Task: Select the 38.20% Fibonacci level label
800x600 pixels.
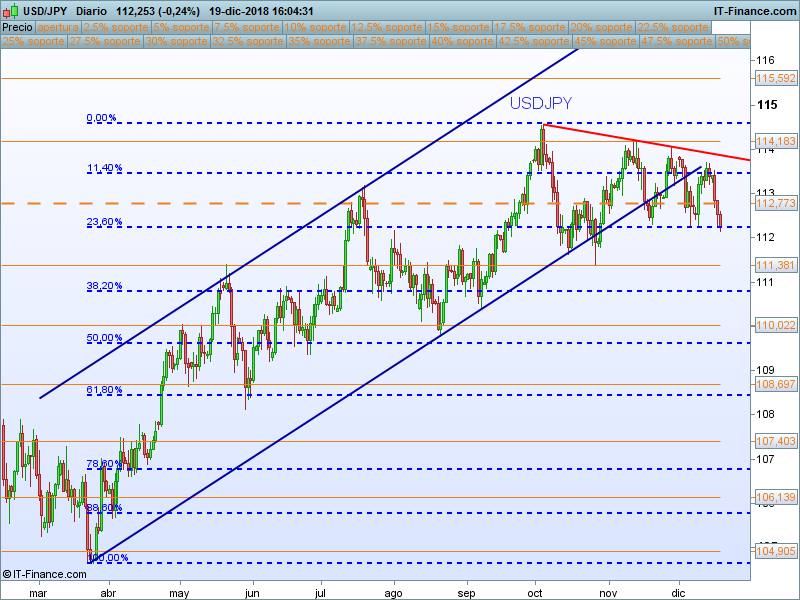Action: 105,286
